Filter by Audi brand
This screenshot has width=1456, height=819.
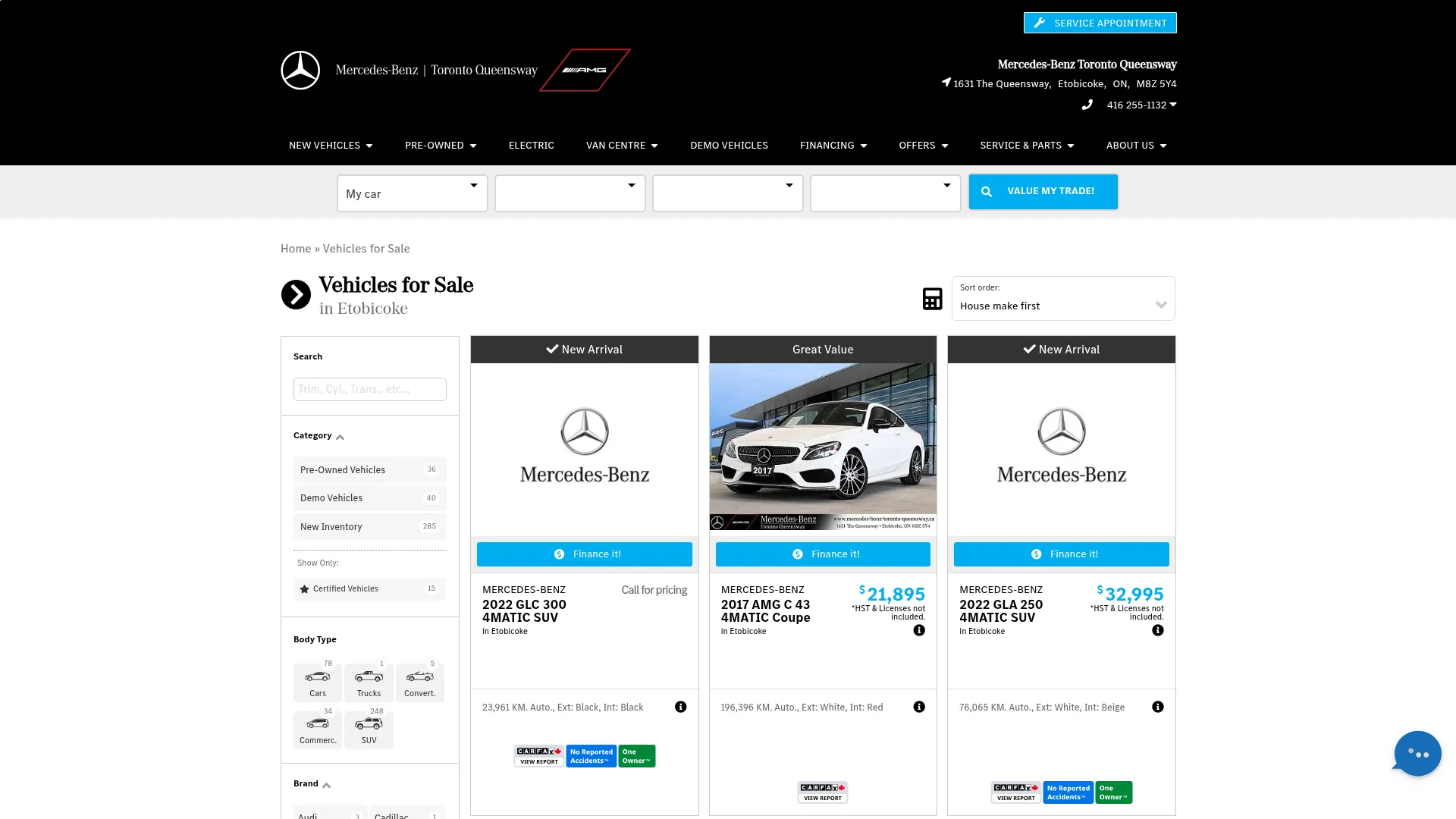click(331, 813)
